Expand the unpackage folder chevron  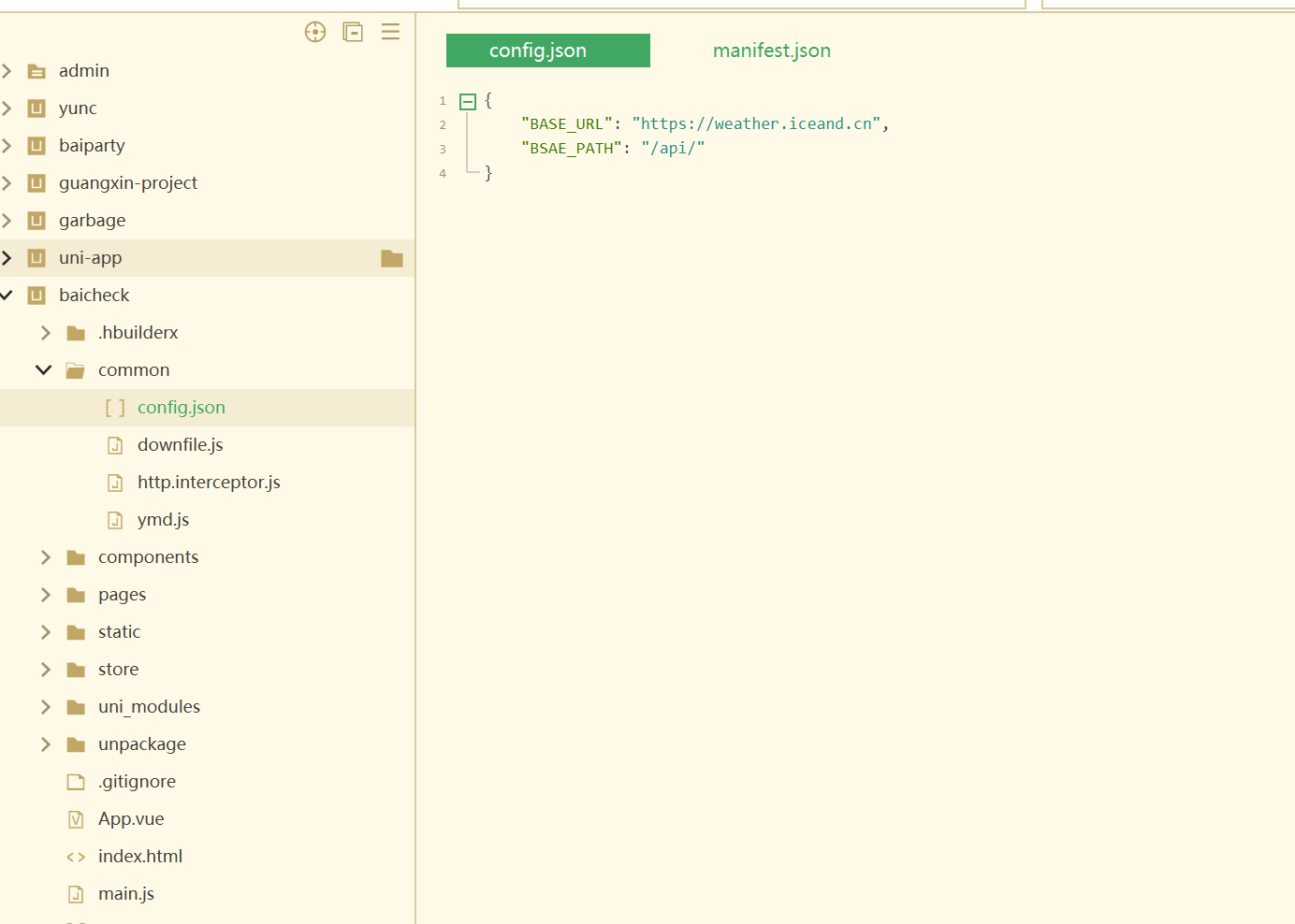[x=45, y=744]
